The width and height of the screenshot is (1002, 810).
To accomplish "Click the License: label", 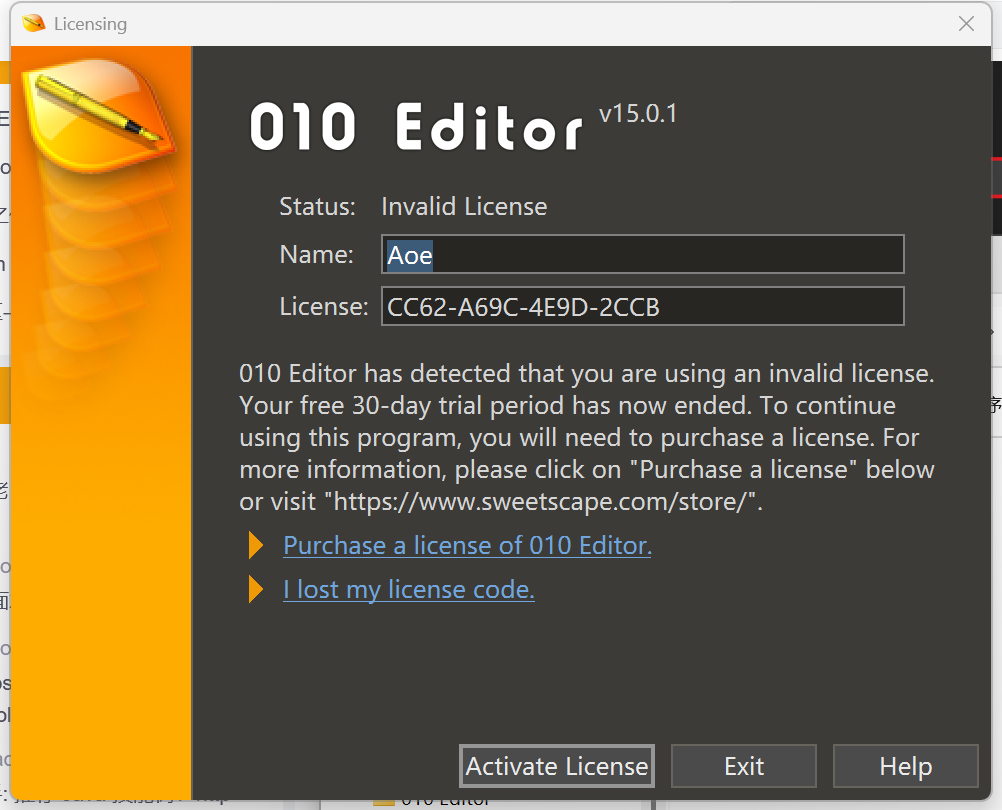I will (x=324, y=307).
